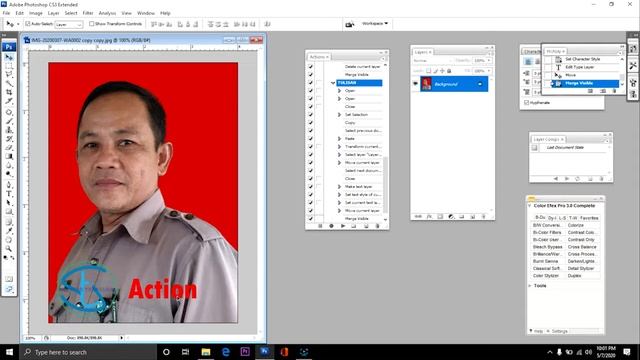Collapse the TULISAN action
Screen dimensions: 640x360
[x=333, y=83]
